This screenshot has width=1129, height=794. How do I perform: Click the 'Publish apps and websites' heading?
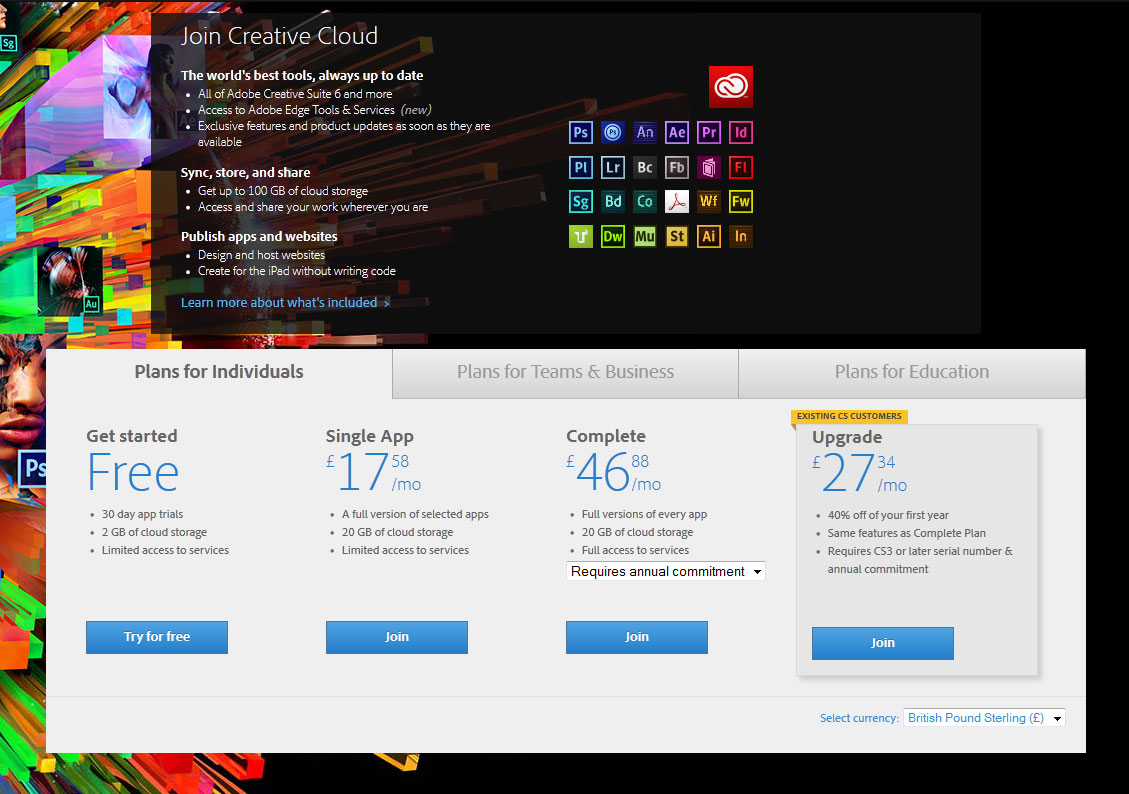coord(259,237)
